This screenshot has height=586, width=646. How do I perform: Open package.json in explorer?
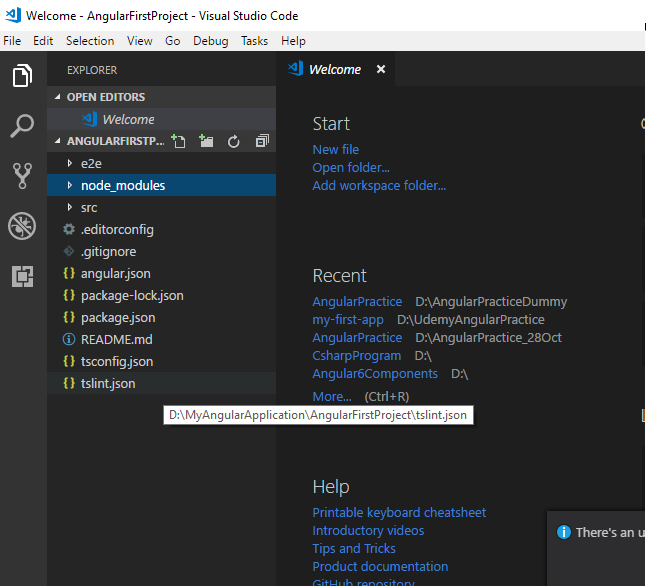click(x=162, y=317)
